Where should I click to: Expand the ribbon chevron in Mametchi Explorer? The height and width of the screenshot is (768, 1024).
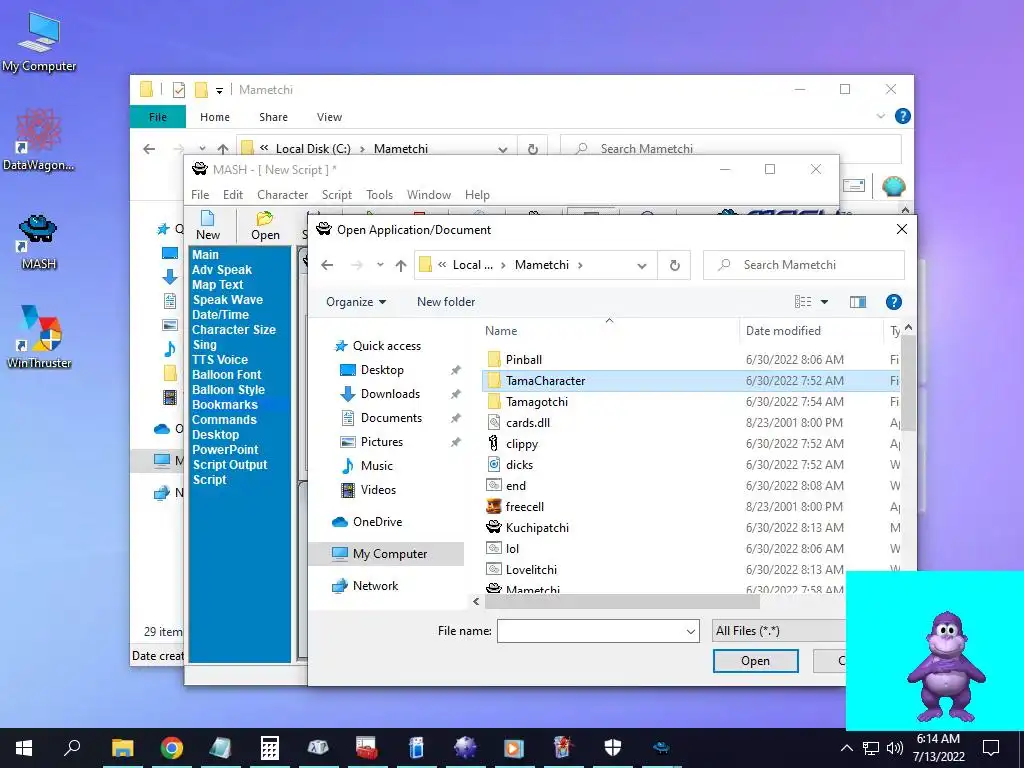click(880, 116)
